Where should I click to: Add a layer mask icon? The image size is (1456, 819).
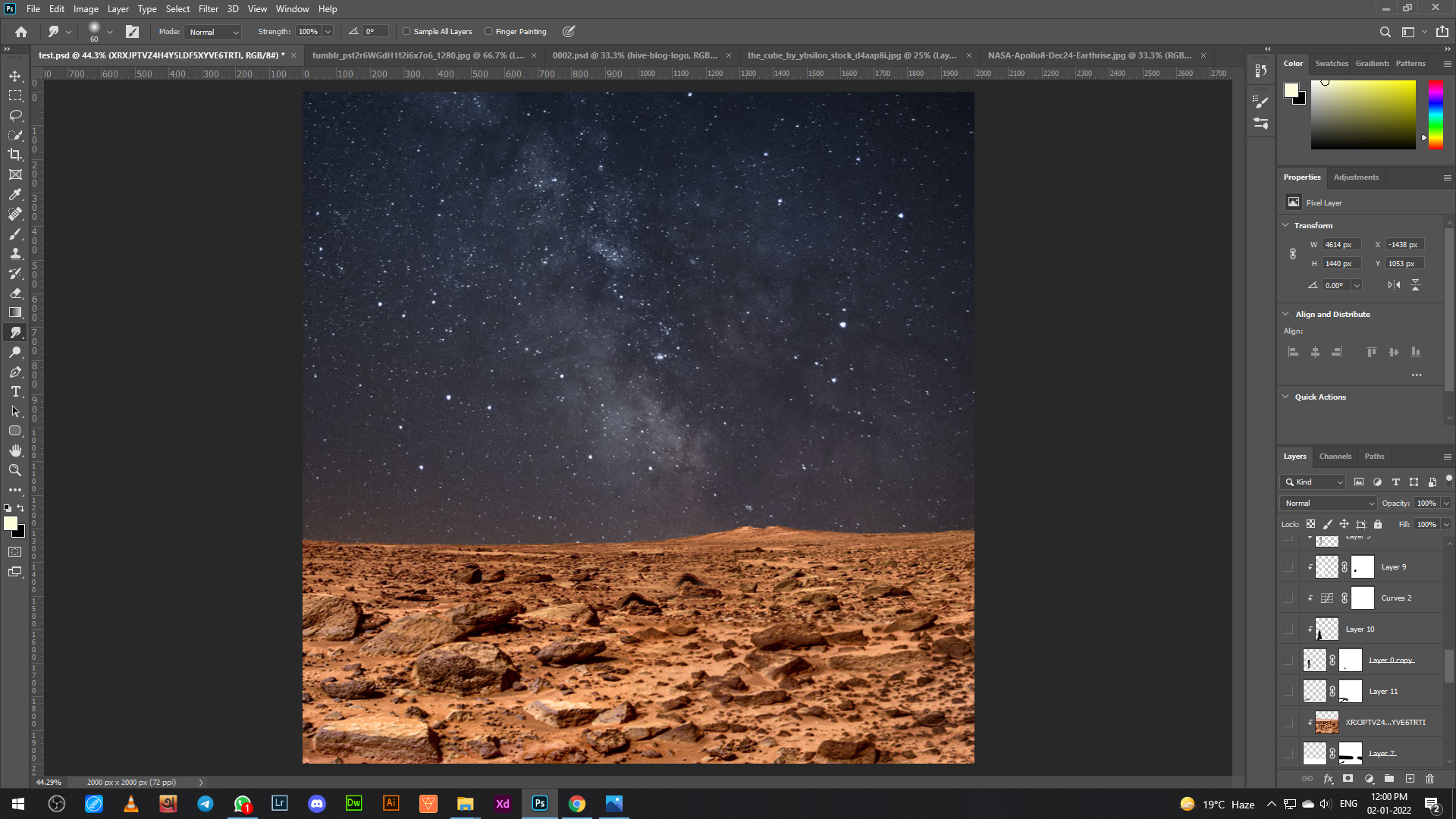pos(1348,779)
